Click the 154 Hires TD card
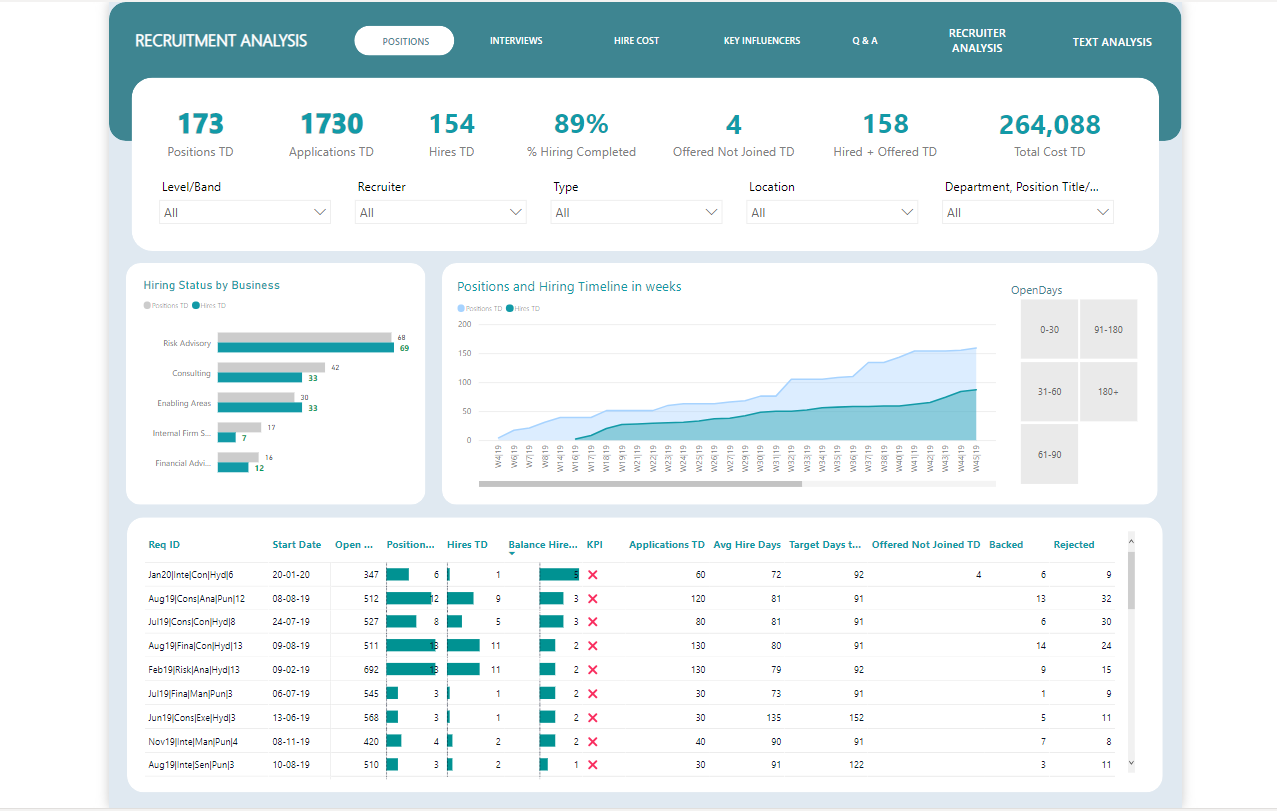Screen dimensions: 1277x811 pyautogui.click(x=452, y=136)
